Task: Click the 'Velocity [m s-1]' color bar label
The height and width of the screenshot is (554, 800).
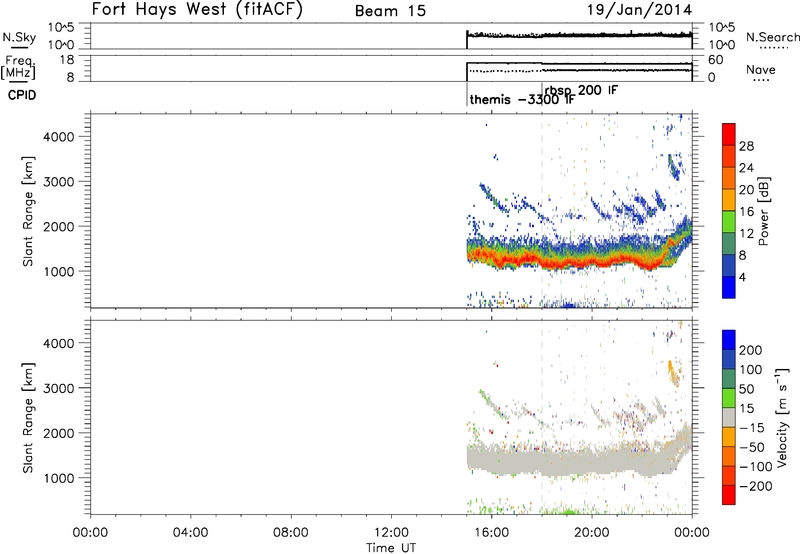Action: (782, 417)
